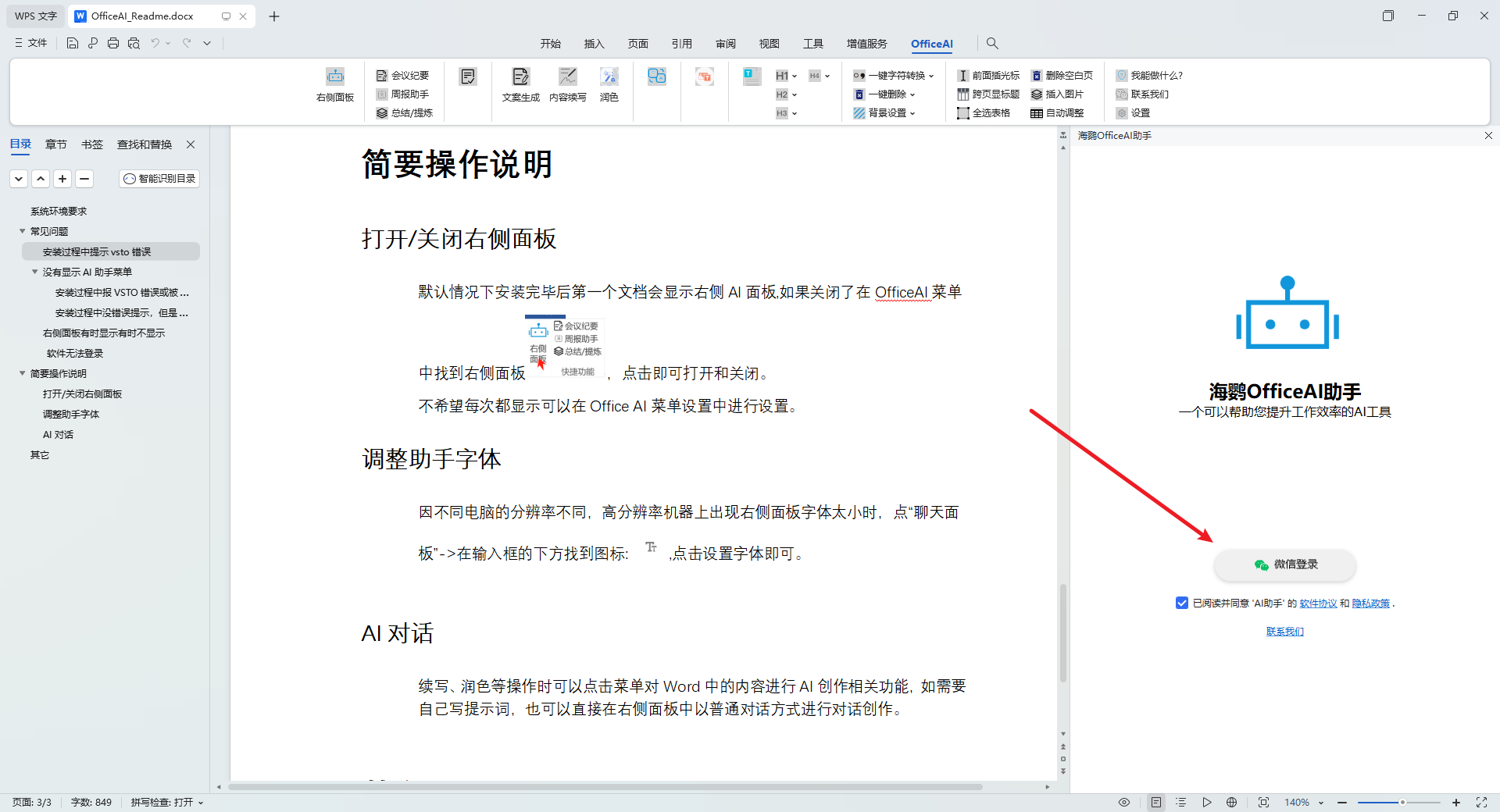The height and width of the screenshot is (812, 1500).
Task: Select 调整助手字体 in the outline
Action: point(71,415)
